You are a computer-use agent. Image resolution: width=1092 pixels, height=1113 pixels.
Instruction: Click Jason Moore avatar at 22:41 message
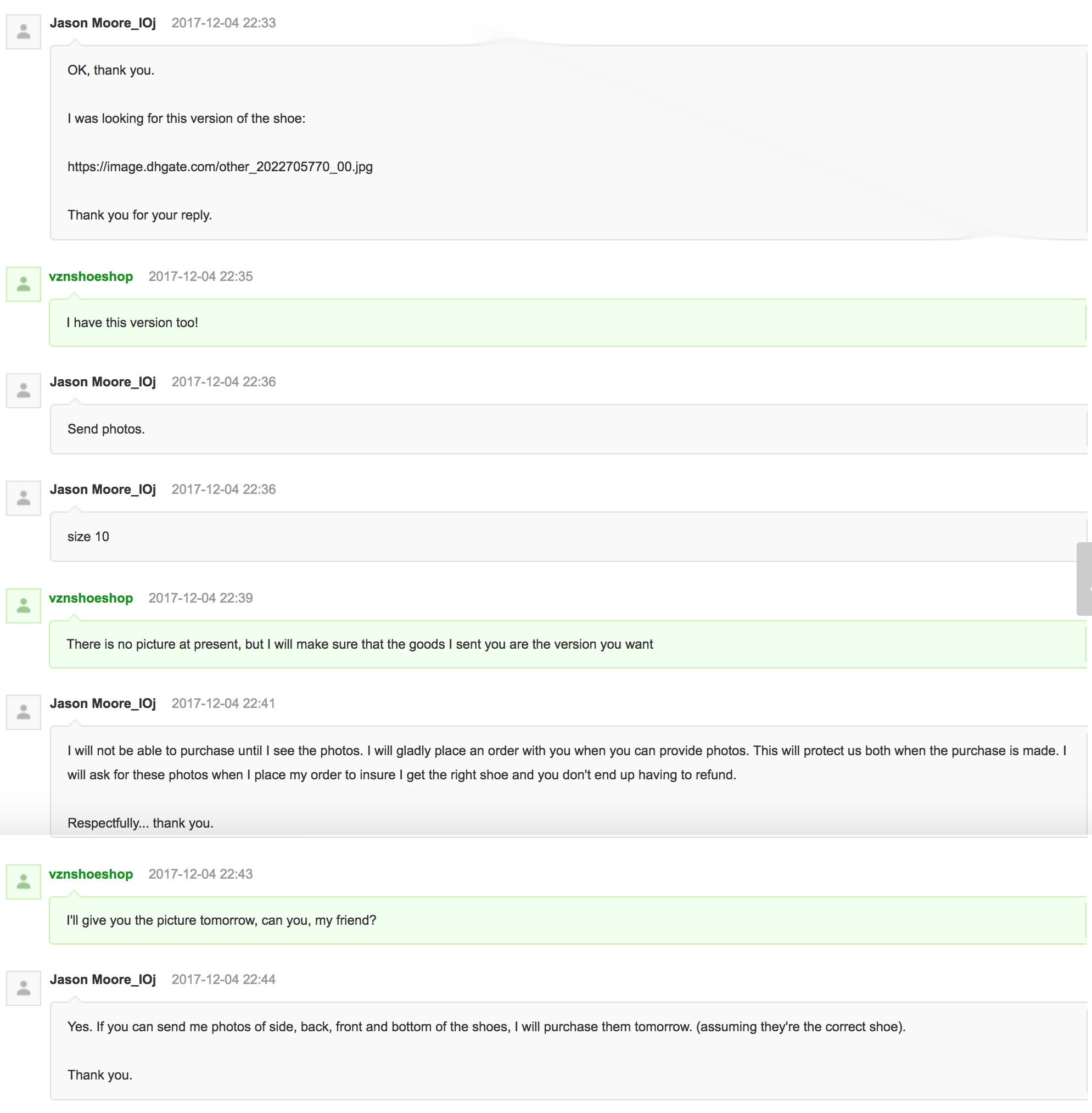click(24, 712)
